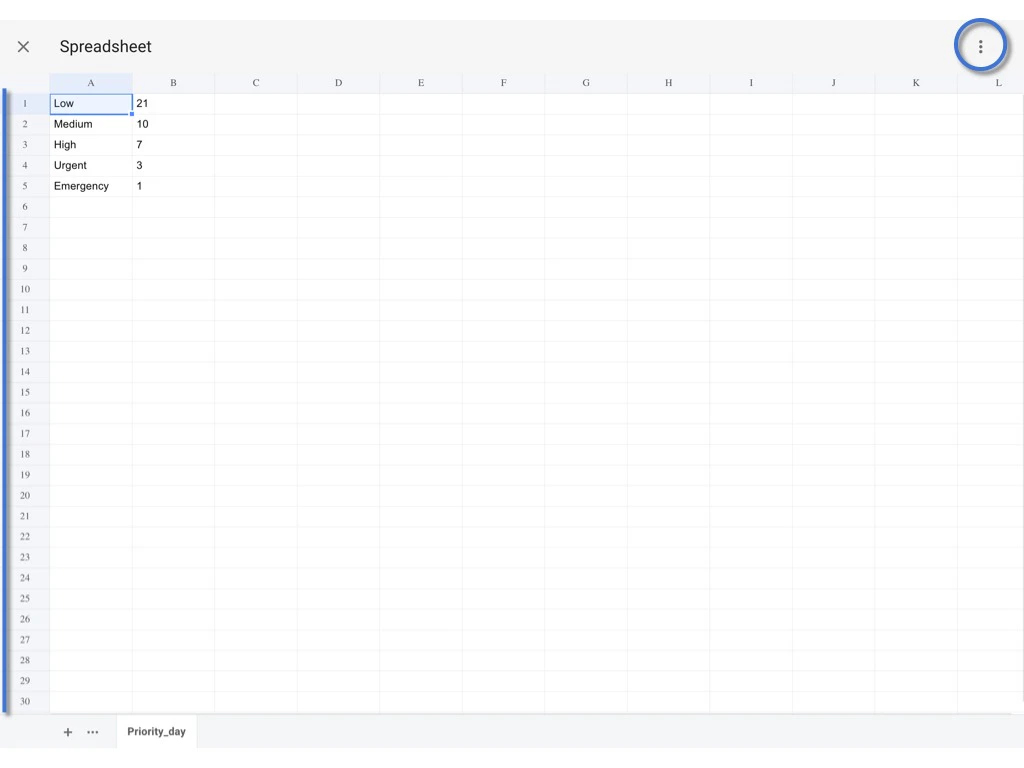This screenshot has height=768, width=1024.
Task: Open the three-dot overflow menu
Action: (x=981, y=46)
